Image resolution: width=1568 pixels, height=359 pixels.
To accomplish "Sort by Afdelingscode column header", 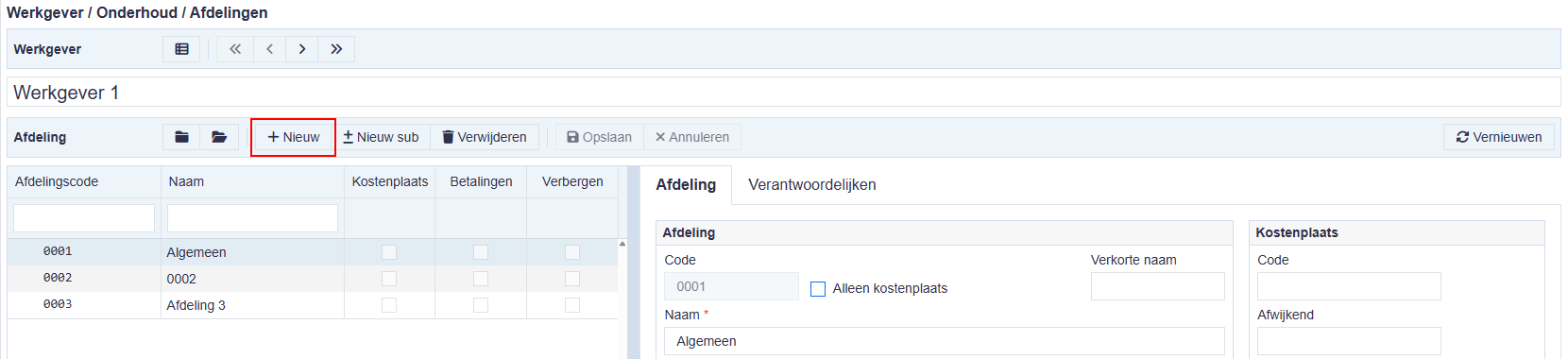I will tap(84, 181).
